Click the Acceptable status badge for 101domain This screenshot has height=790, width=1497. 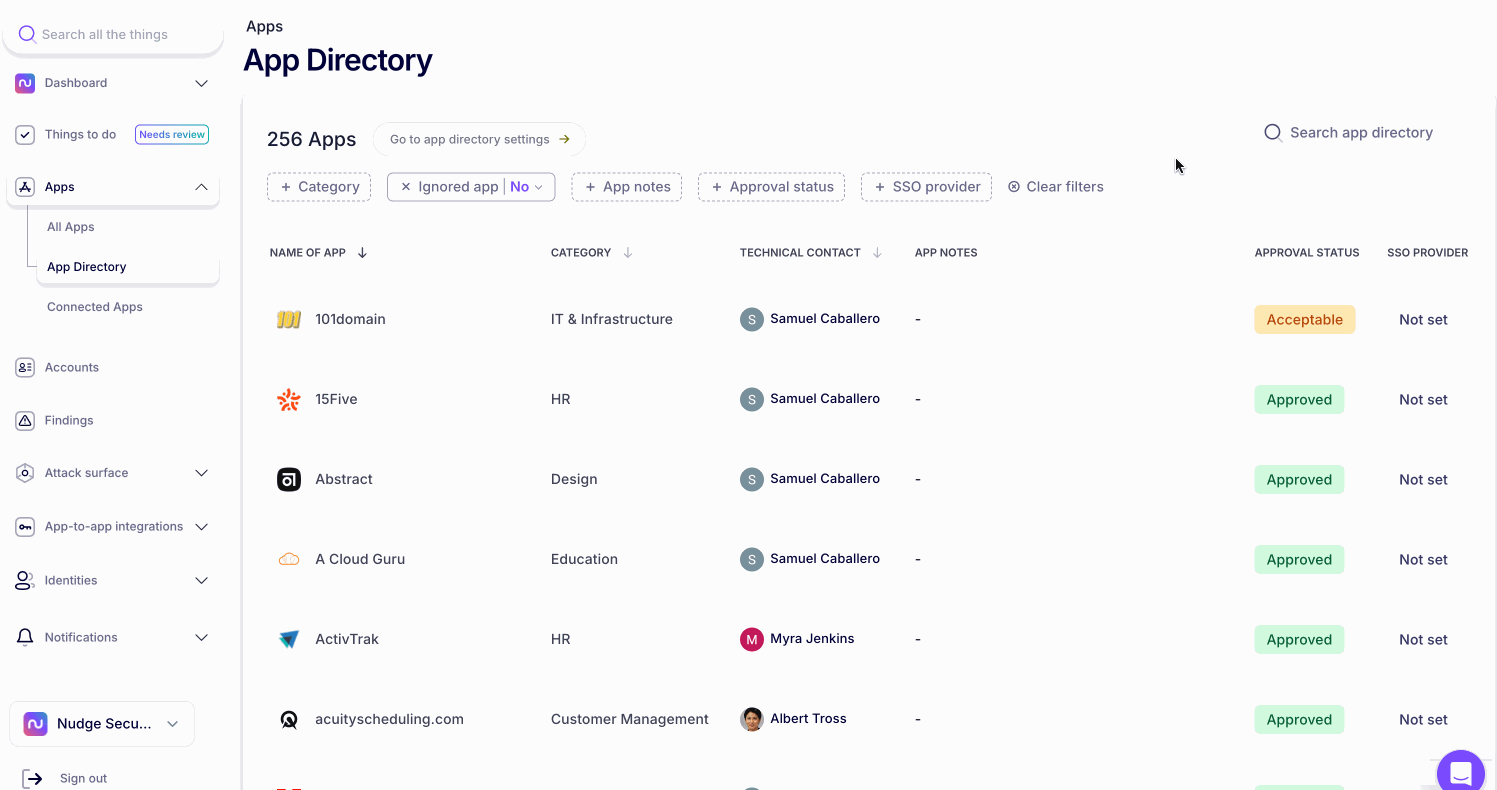pos(1304,320)
